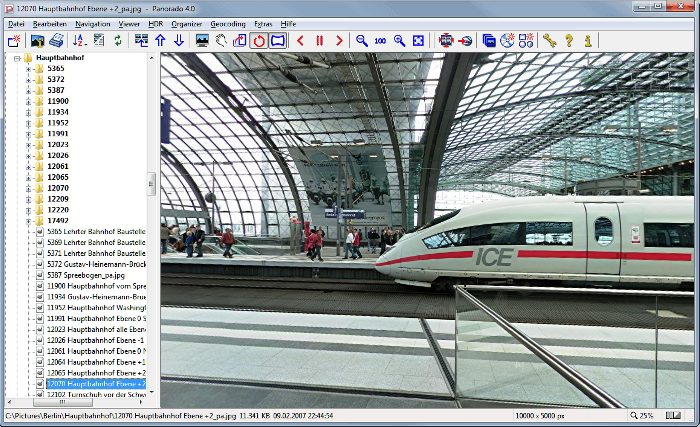Zoom in with the plus magnifier
The image size is (700, 427).
[399, 41]
